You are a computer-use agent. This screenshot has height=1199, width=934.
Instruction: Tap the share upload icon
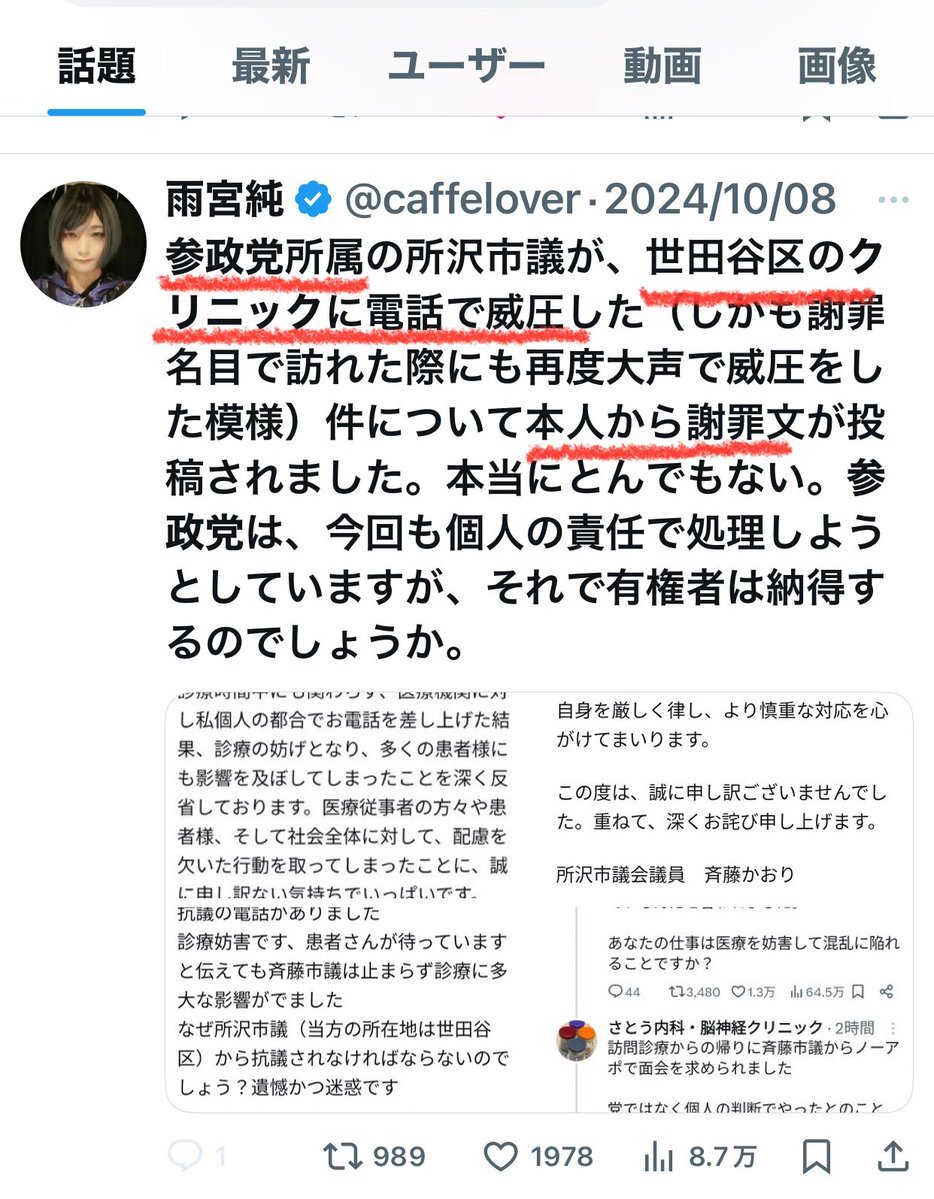coord(892,1156)
